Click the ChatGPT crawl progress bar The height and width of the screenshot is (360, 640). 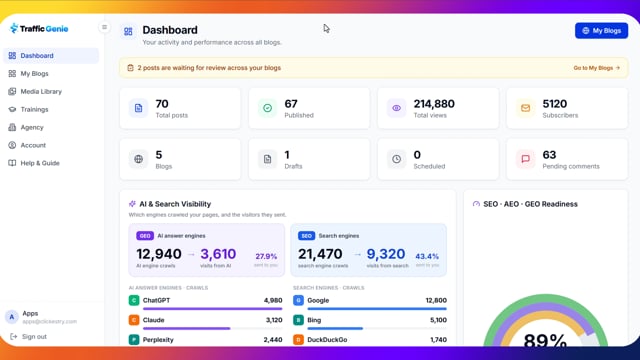(213, 309)
